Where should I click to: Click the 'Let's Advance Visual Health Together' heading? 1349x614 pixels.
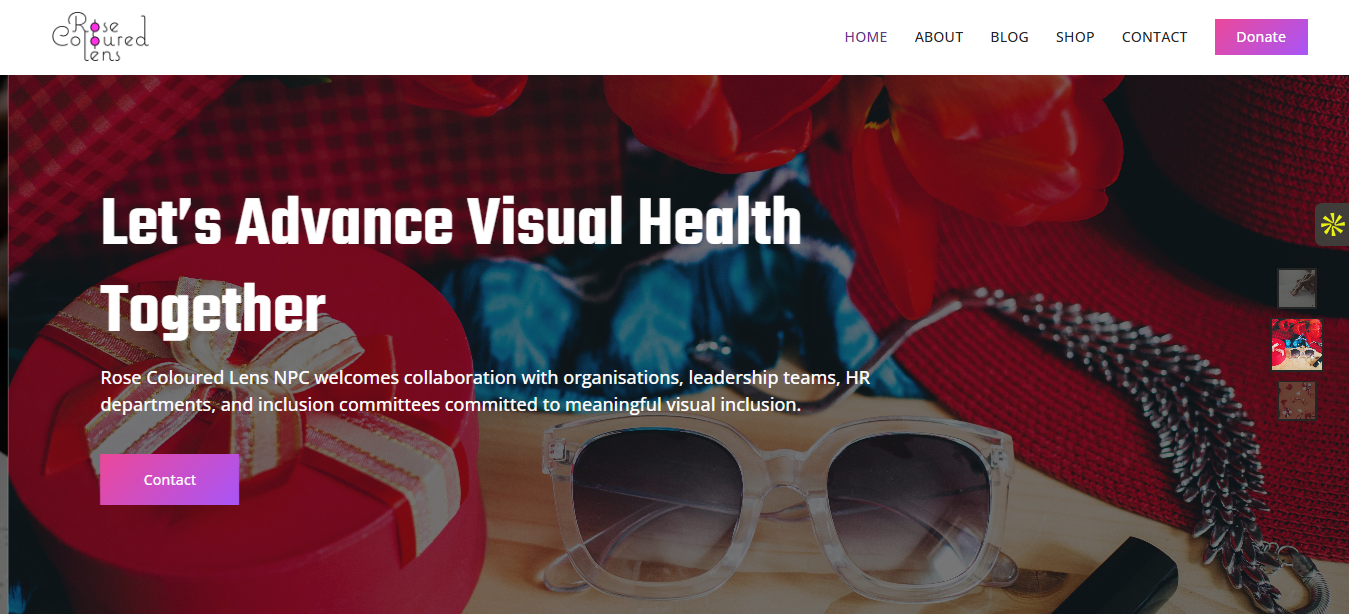tap(451, 266)
